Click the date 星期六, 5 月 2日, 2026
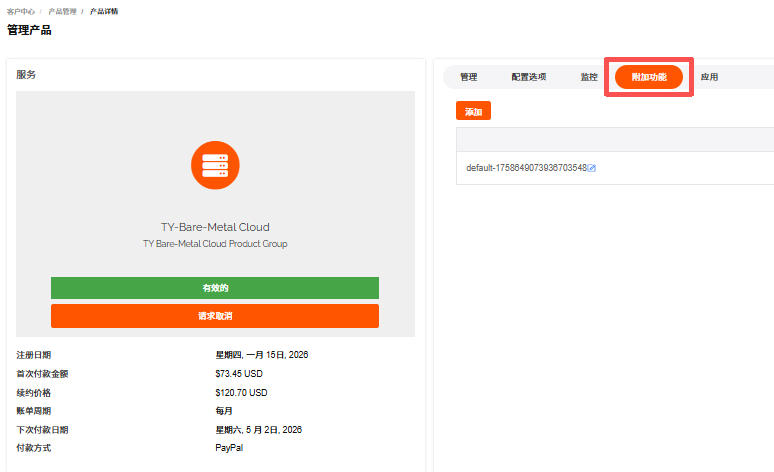Viewport: 774px width, 472px height. coord(259,430)
